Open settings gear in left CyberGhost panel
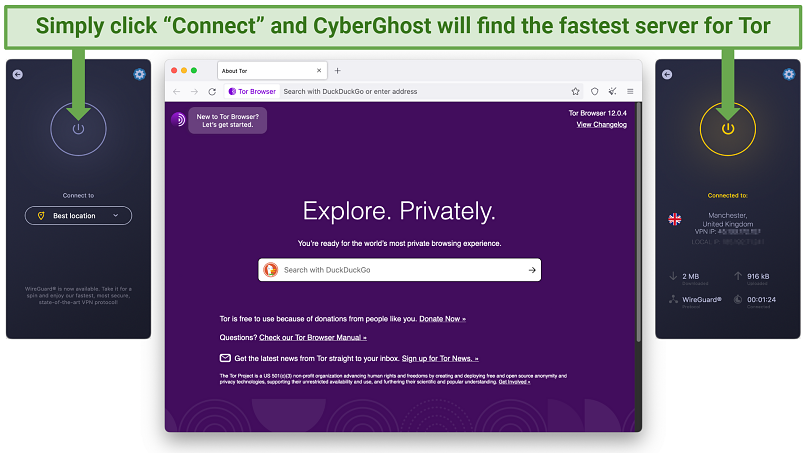Screen dimensions: 806x453 click(139, 75)
